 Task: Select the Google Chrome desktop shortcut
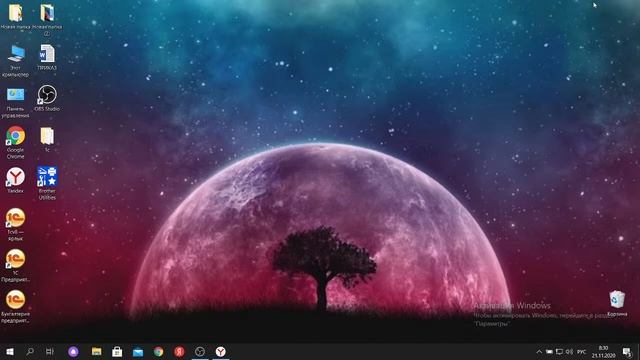tap(16, 143)
